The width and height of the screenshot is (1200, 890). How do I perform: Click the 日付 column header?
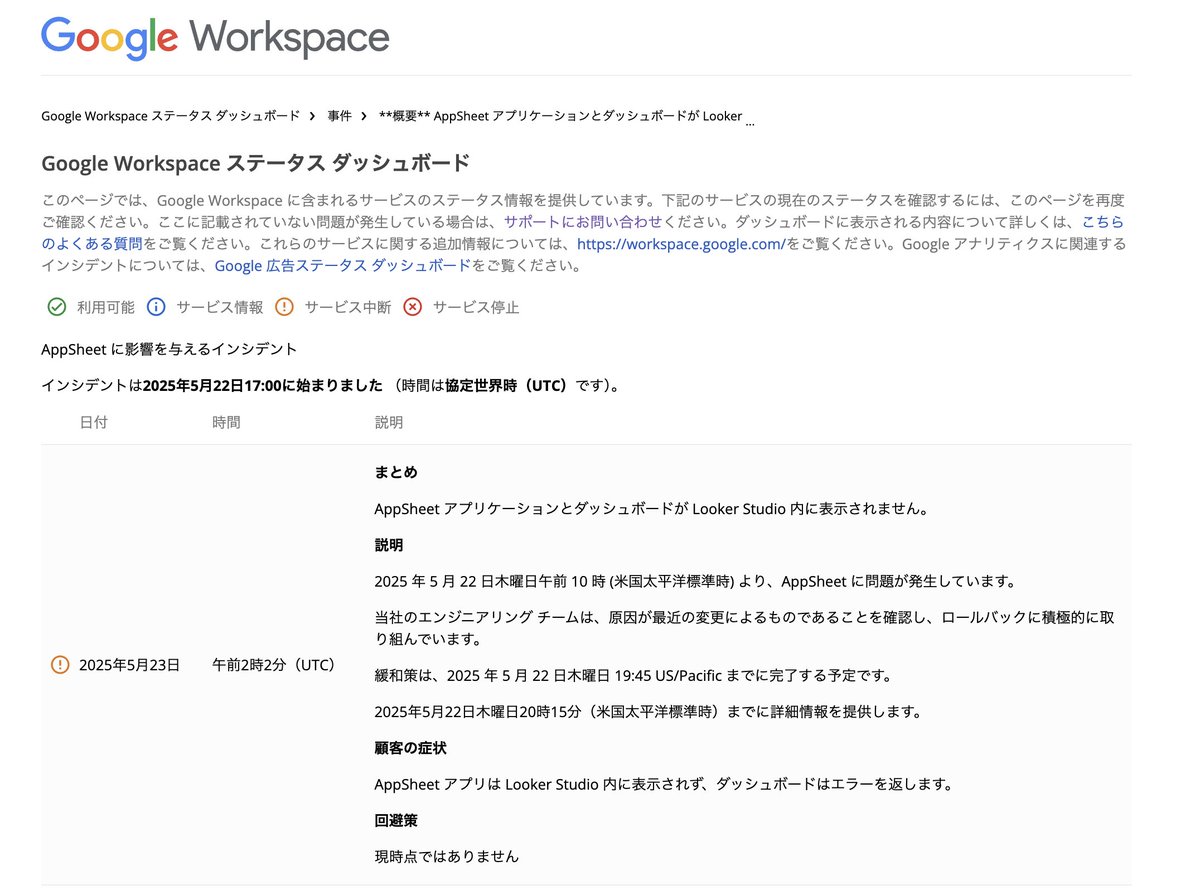pyautogui.click(x=94, y=422)
